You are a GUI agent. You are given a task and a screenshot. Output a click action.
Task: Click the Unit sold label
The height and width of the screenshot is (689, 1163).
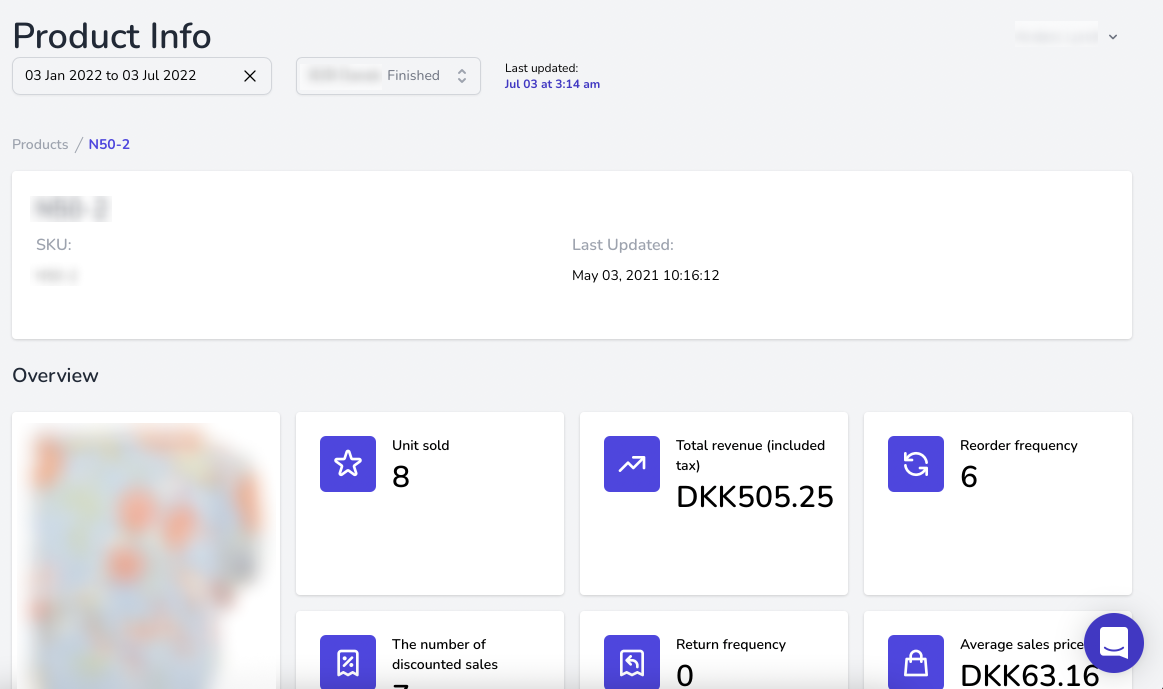tap(421, 446)
